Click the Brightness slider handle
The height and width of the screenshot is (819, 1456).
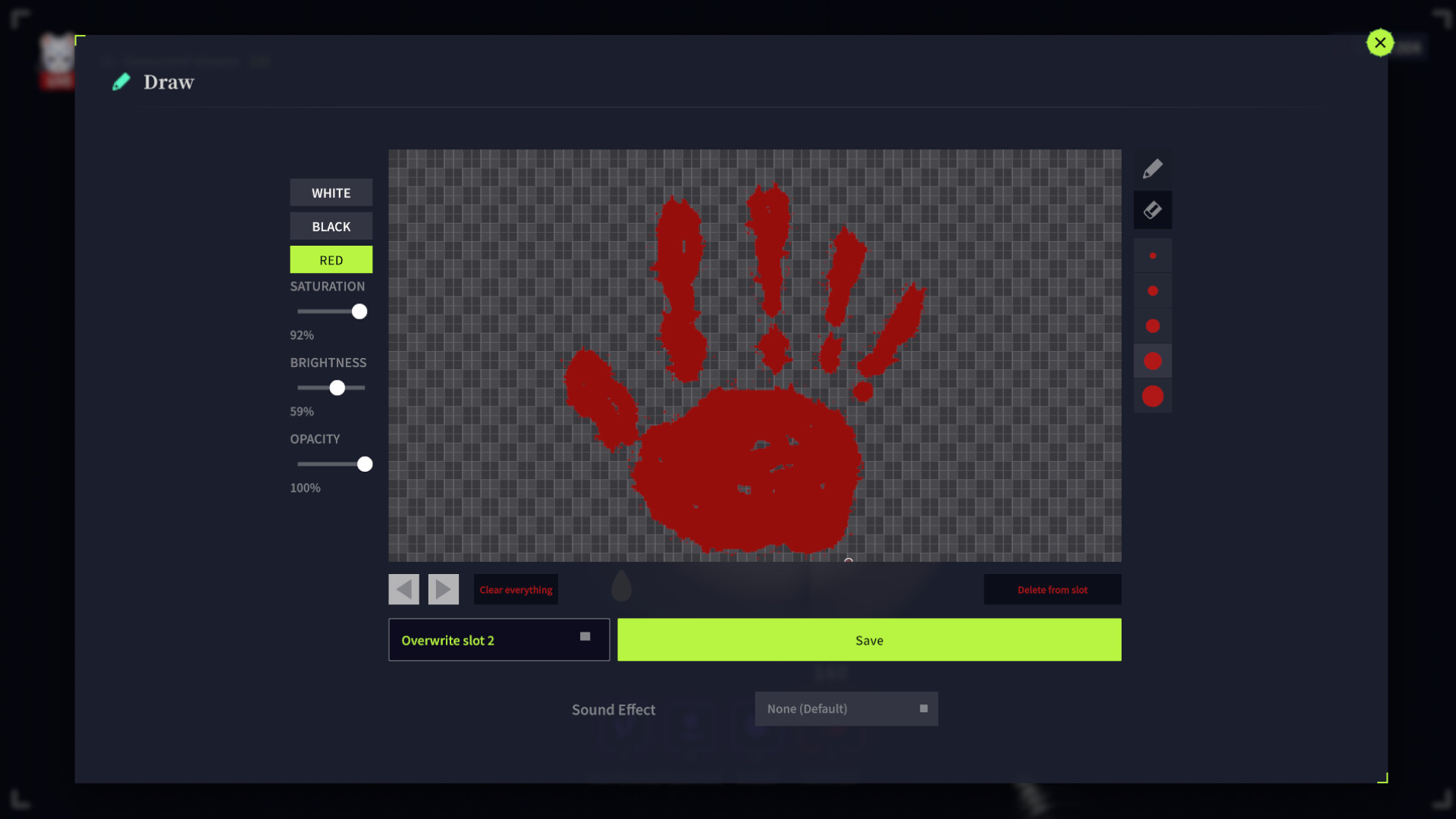click(337, 388)
